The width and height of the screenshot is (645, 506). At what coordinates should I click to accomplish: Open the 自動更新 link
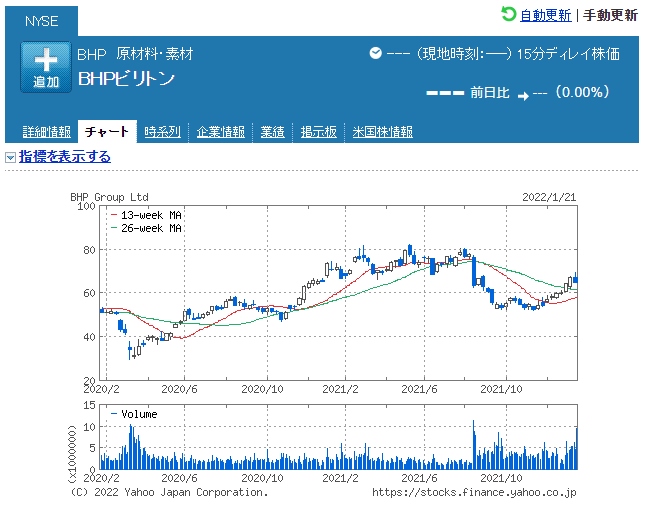coord(545,15)
